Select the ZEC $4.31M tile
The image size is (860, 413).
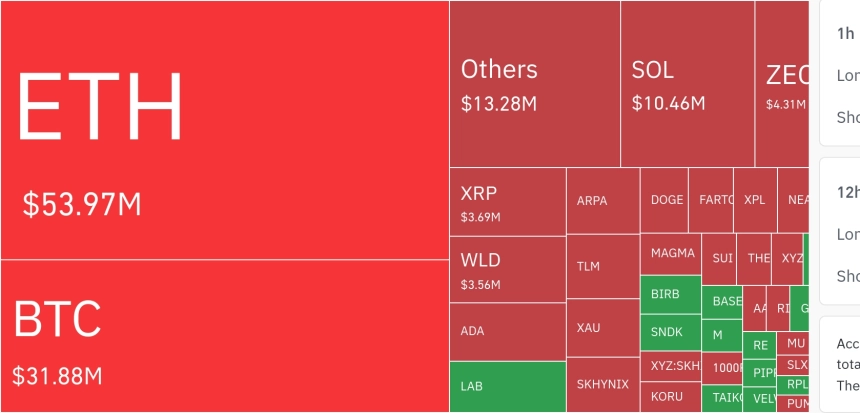click(x=782, y=84)
